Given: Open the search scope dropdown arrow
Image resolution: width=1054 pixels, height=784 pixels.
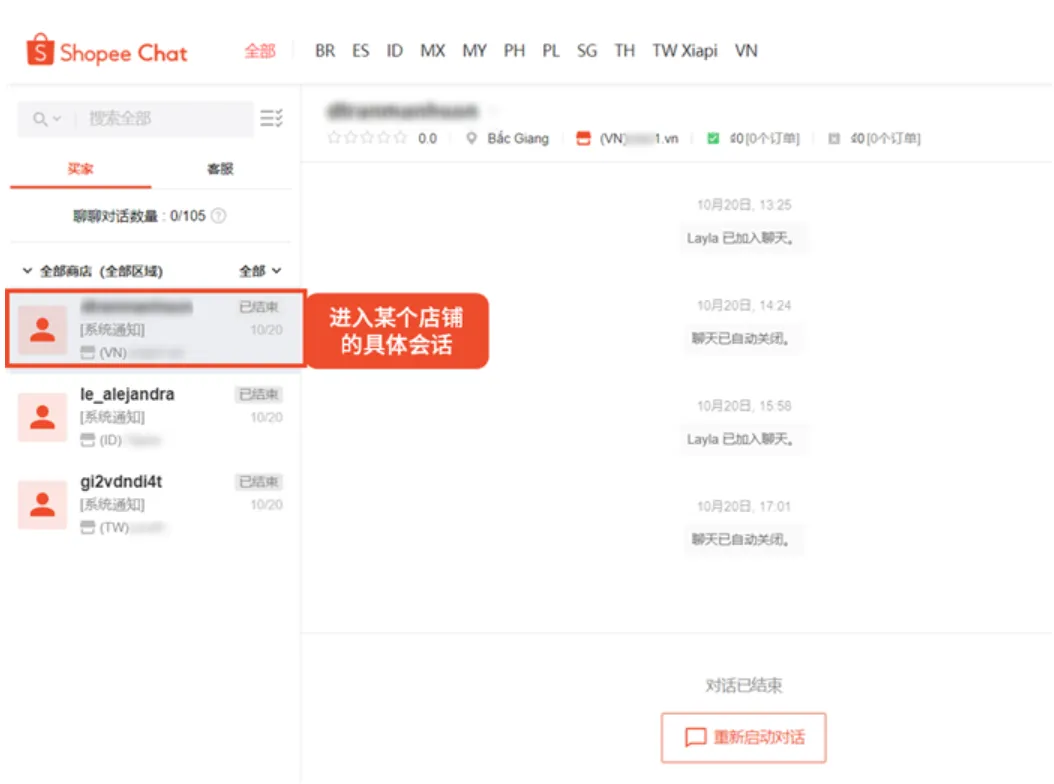Looking at the screenshot, I should [57, 118].
